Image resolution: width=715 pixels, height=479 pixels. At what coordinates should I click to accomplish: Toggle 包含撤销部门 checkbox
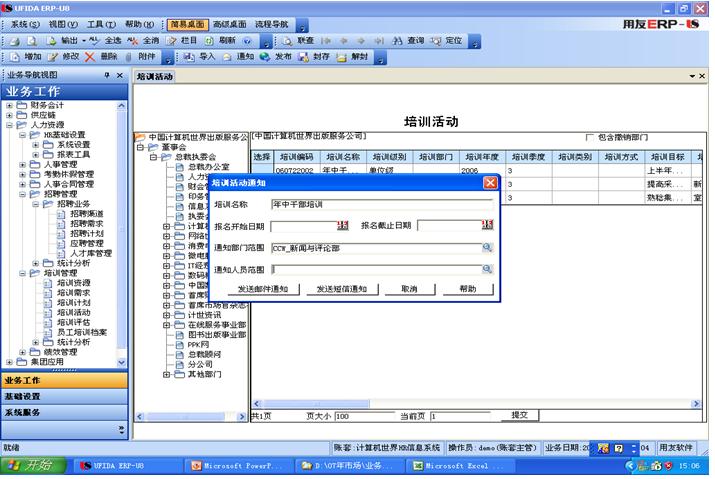point(590,138)
